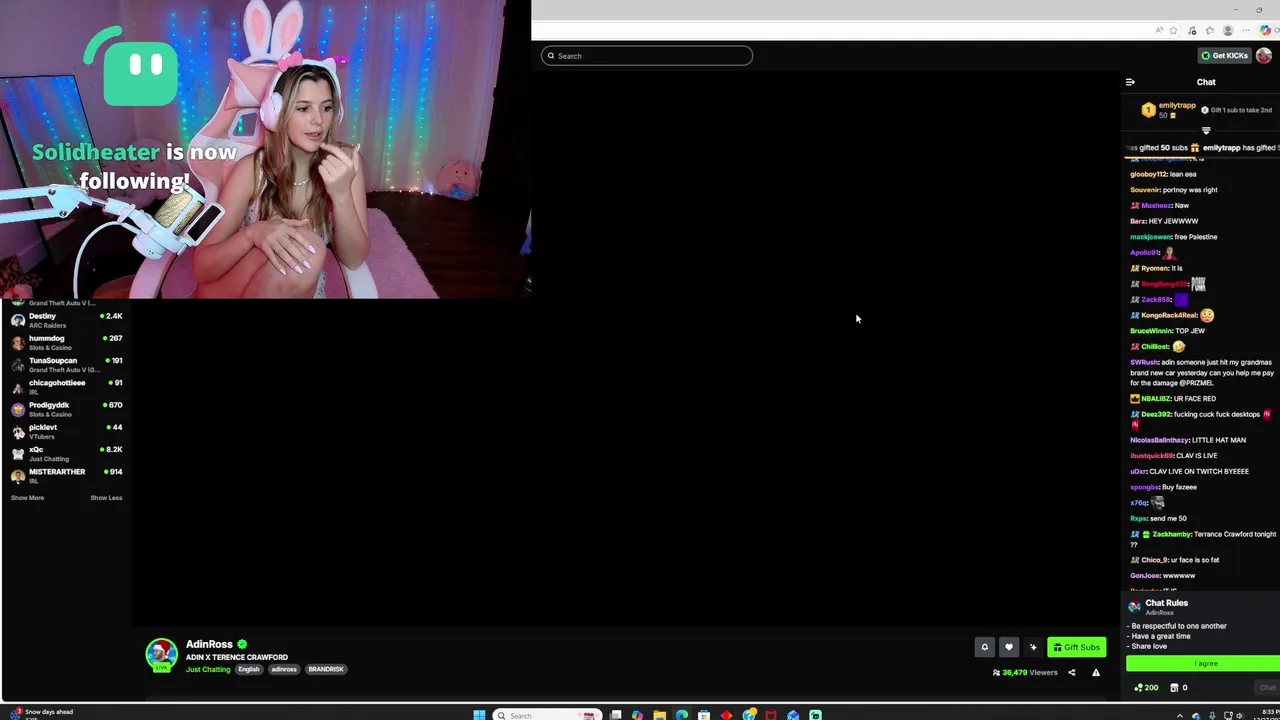Collapse the chat panel with the arrow icon
This screenshot has width=1280, height=720.
click(1130, 82)
